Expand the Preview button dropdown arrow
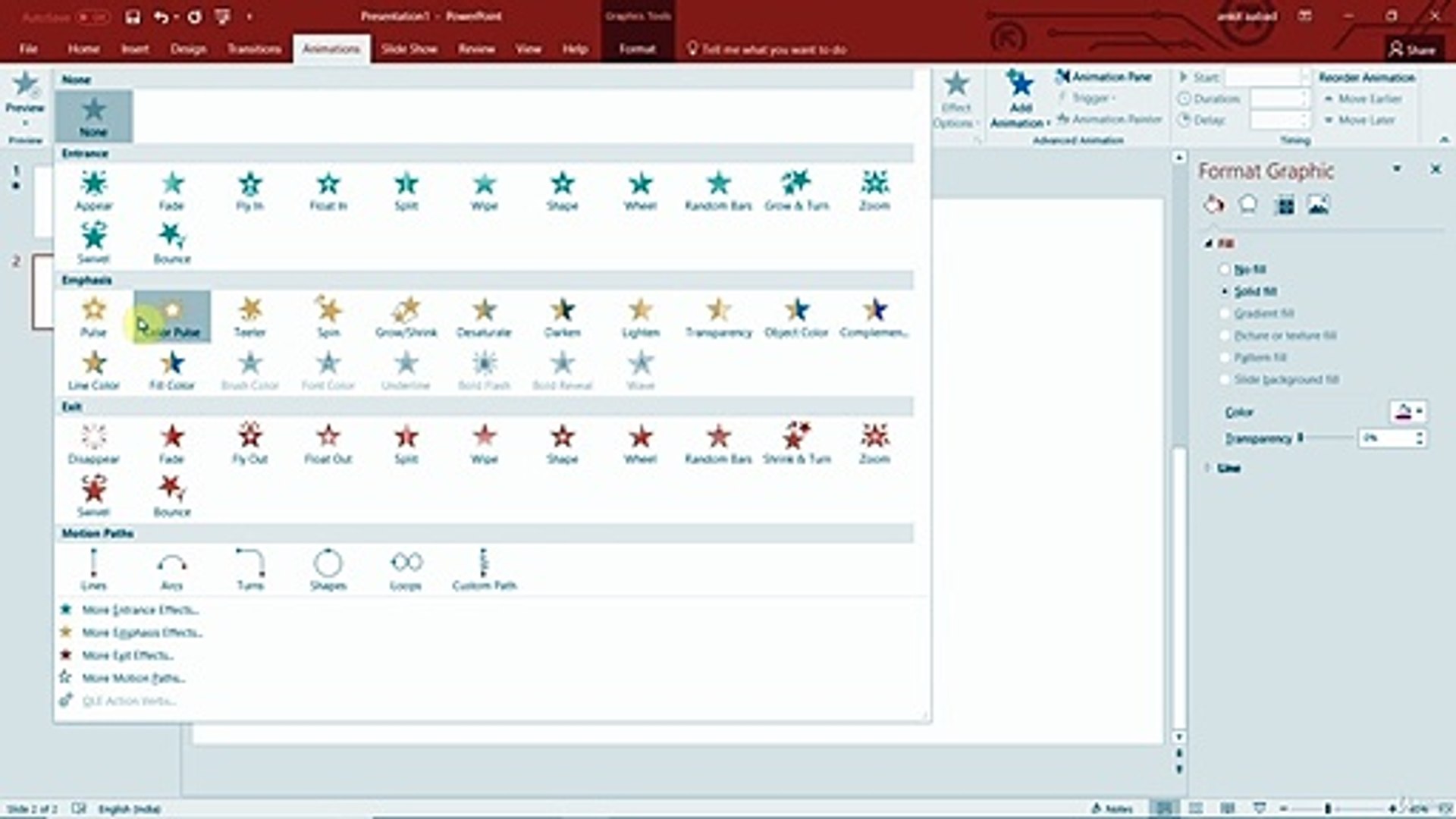This screenshot has width=1456, height=819. (25, 123)
